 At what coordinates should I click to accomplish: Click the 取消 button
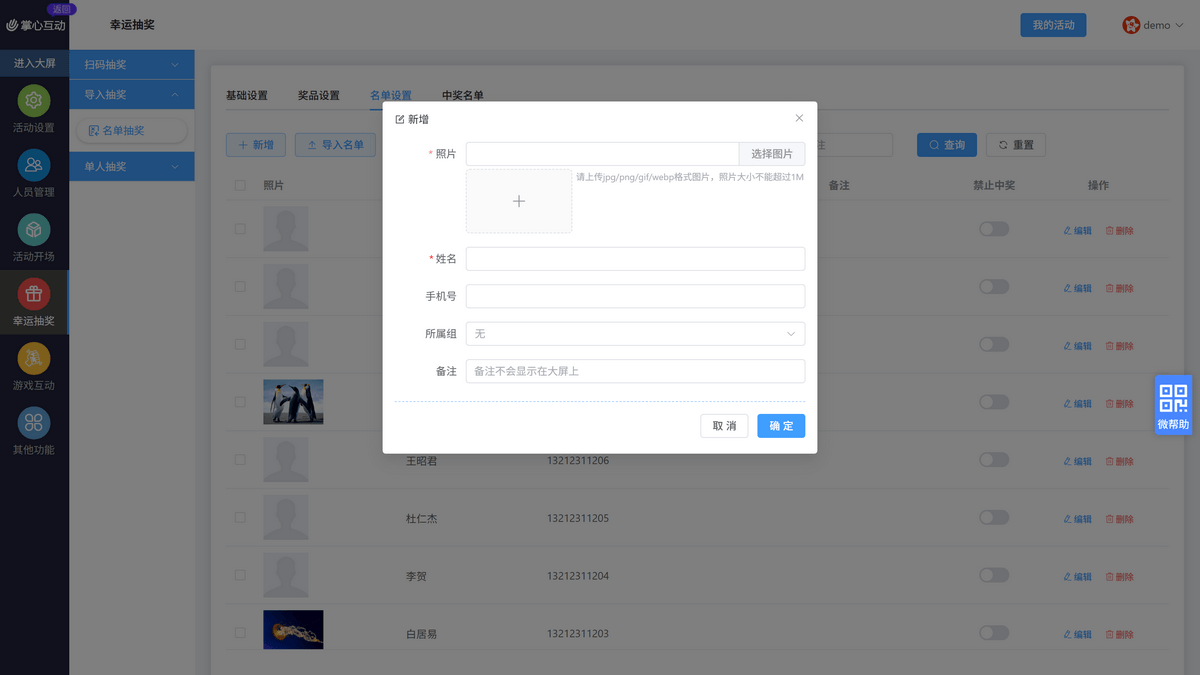pyautogui.click(x=724, y=426)
